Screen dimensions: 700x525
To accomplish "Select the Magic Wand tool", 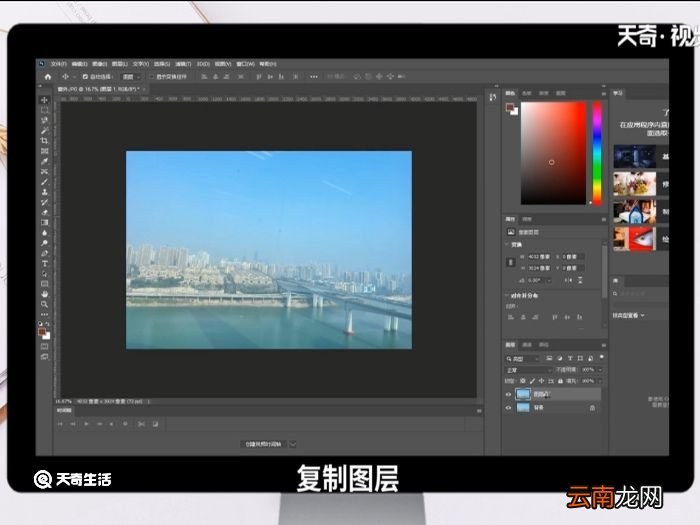I will [x=44, y=130].
